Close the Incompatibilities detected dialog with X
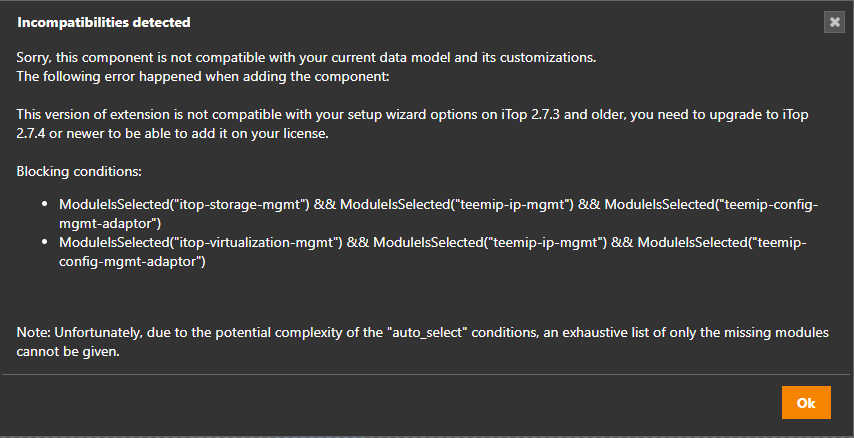Image resolution: width=854 pixels, height=438 pixels. [x=834, y=22]
